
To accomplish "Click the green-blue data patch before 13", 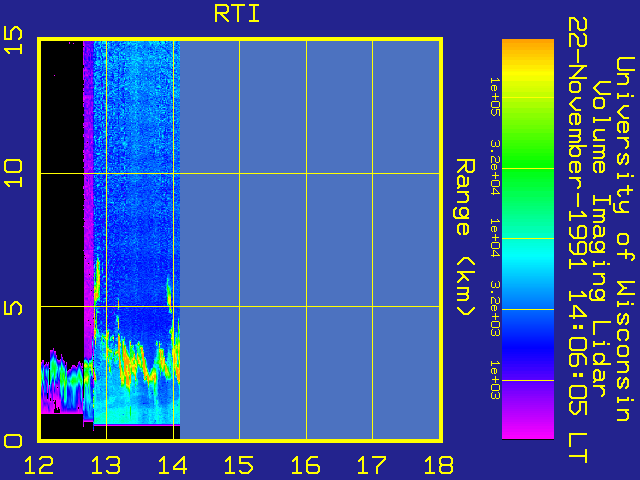I will 62,382.
